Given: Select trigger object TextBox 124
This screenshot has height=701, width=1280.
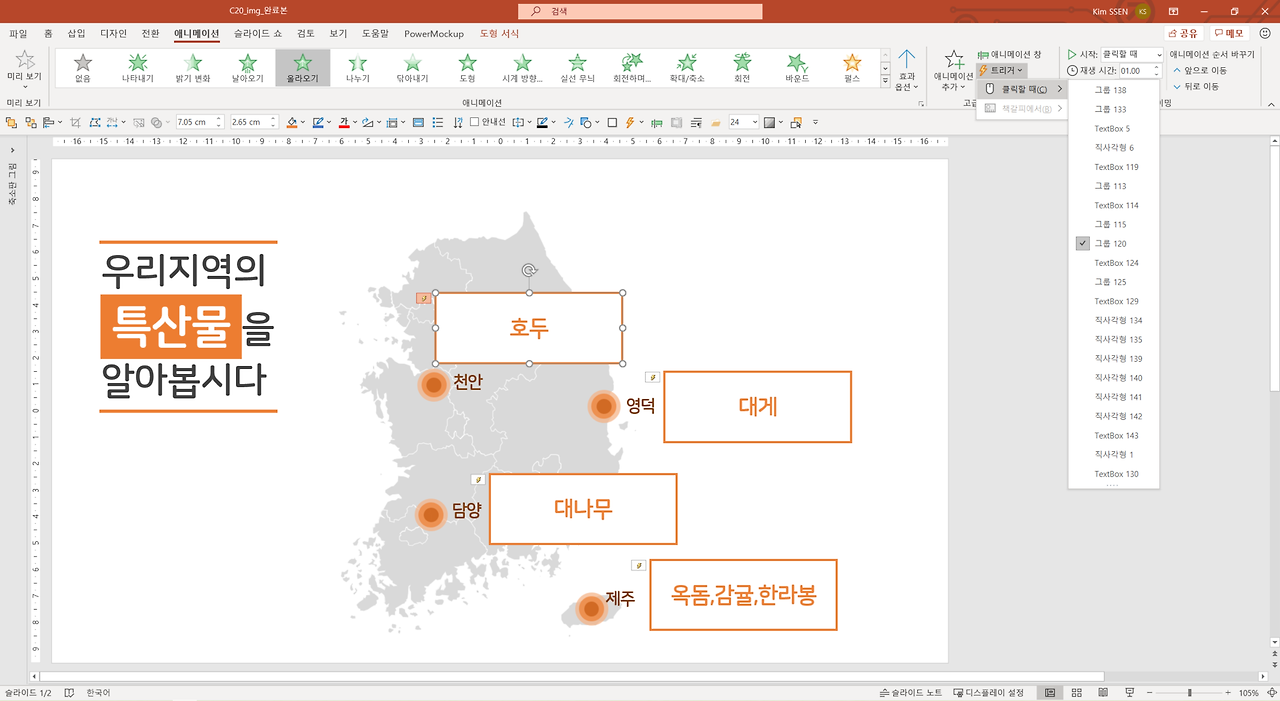Looking at the screenshot, I should [1114, 262].
